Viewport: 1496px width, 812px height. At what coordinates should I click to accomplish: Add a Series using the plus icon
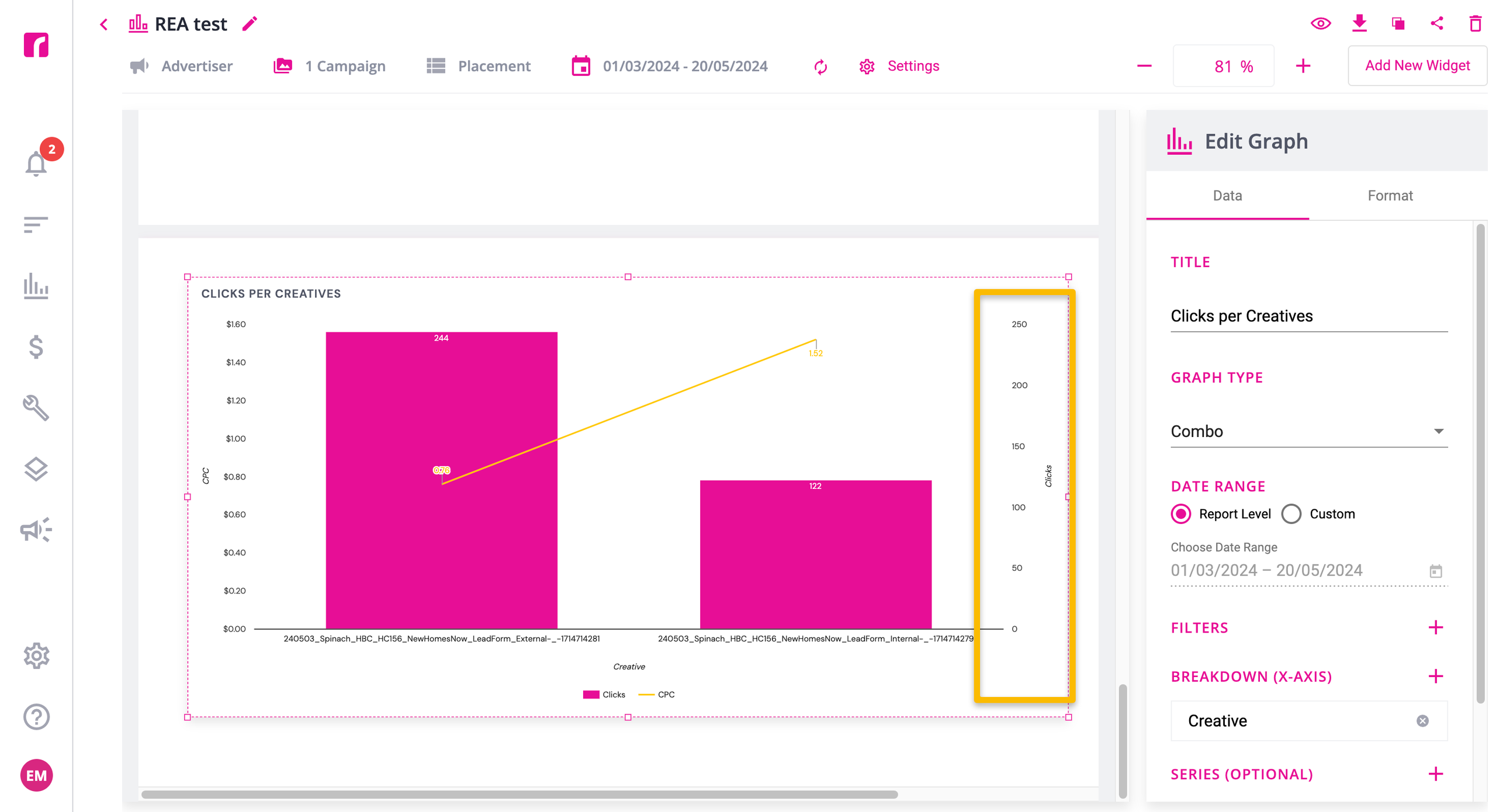pos(1435,775)
